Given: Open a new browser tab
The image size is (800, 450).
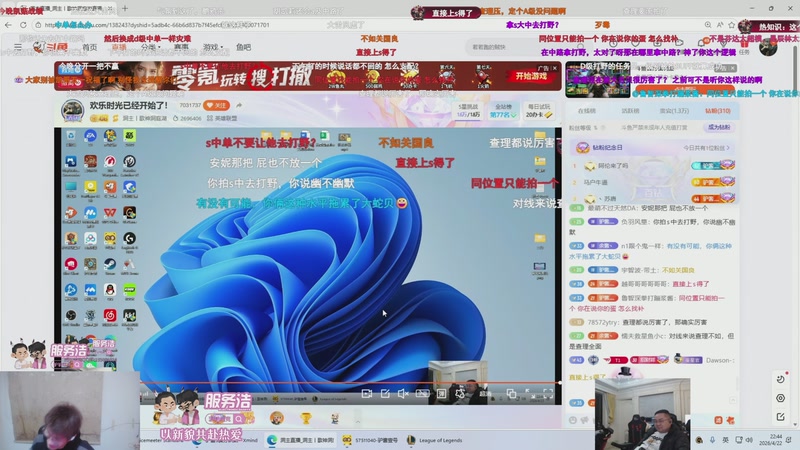Looking at the screenshot, I should click(125, 8).
